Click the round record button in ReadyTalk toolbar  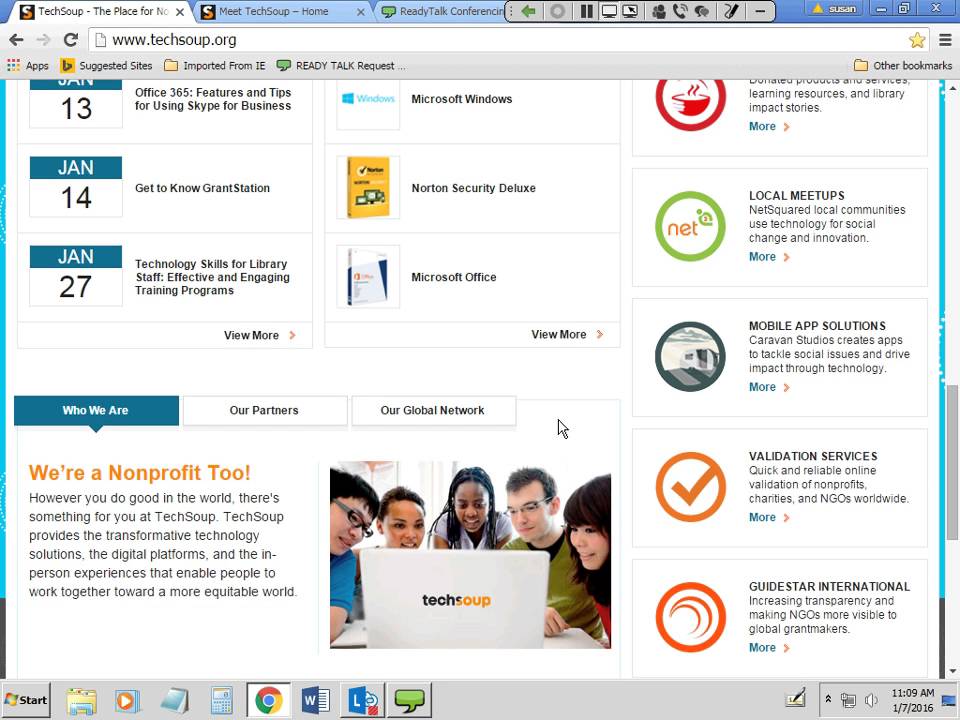tap(557, 11)
